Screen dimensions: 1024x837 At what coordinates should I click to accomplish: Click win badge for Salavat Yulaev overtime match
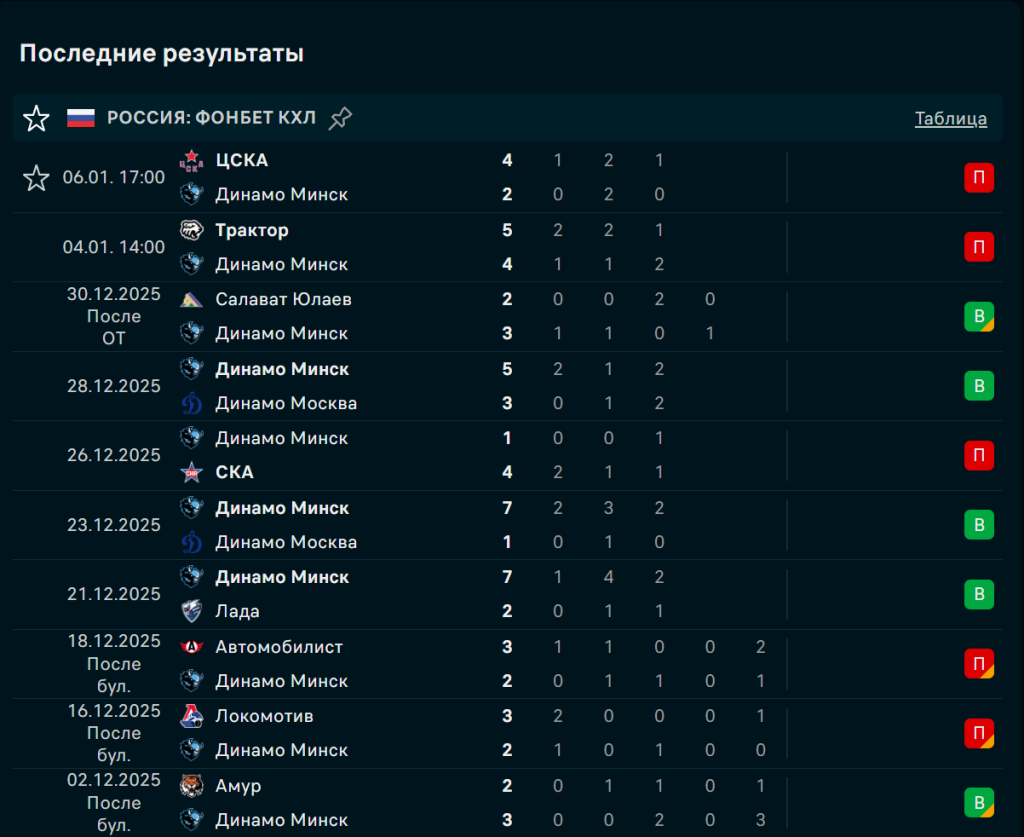click(x=978, y=317)
